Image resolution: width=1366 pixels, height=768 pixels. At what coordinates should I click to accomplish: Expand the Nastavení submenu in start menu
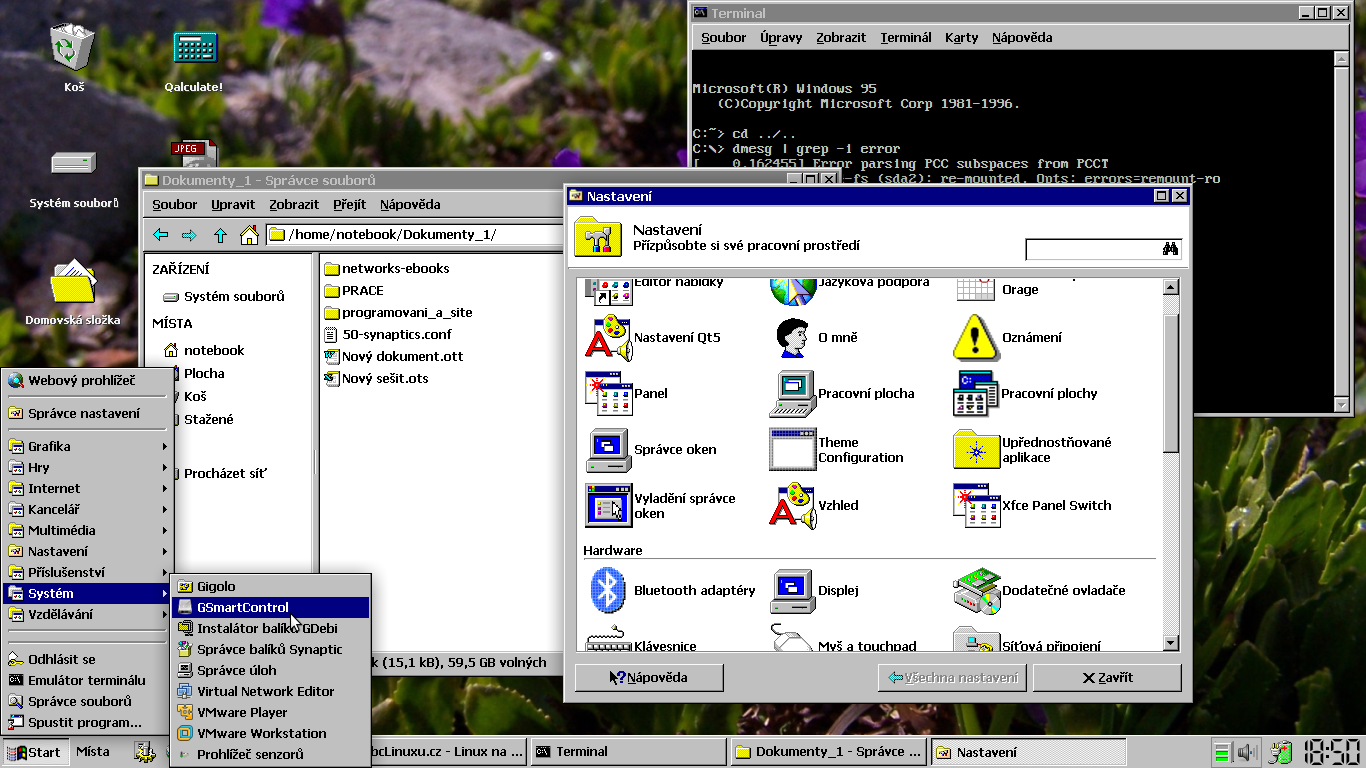click(x=87, y=551)
